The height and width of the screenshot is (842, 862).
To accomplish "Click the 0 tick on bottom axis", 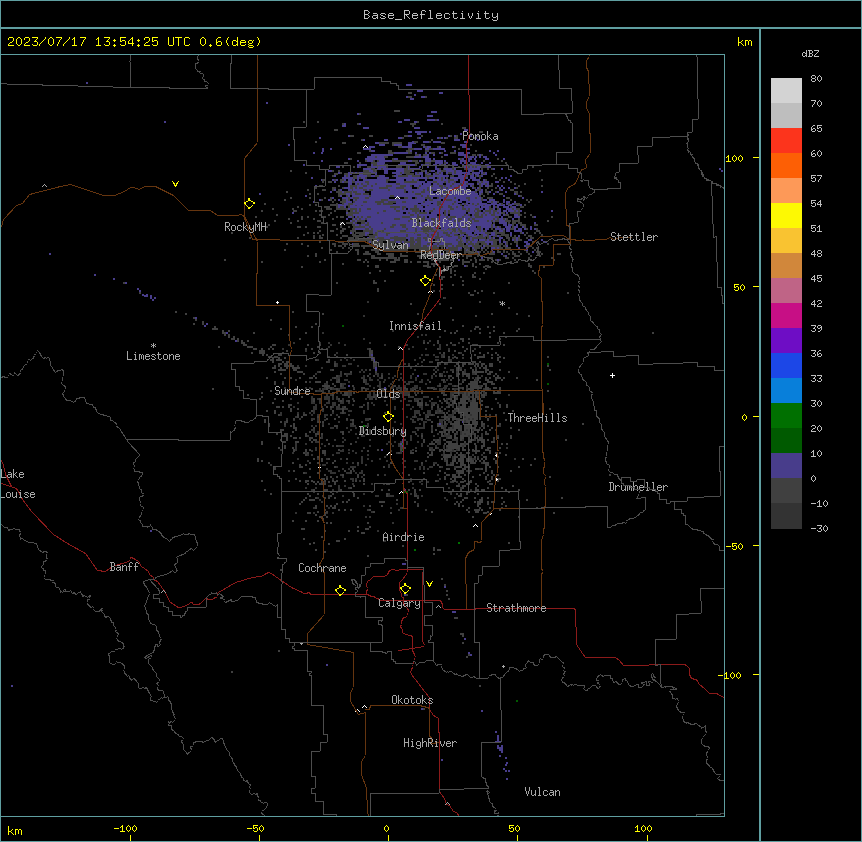I will pos(386,828).
